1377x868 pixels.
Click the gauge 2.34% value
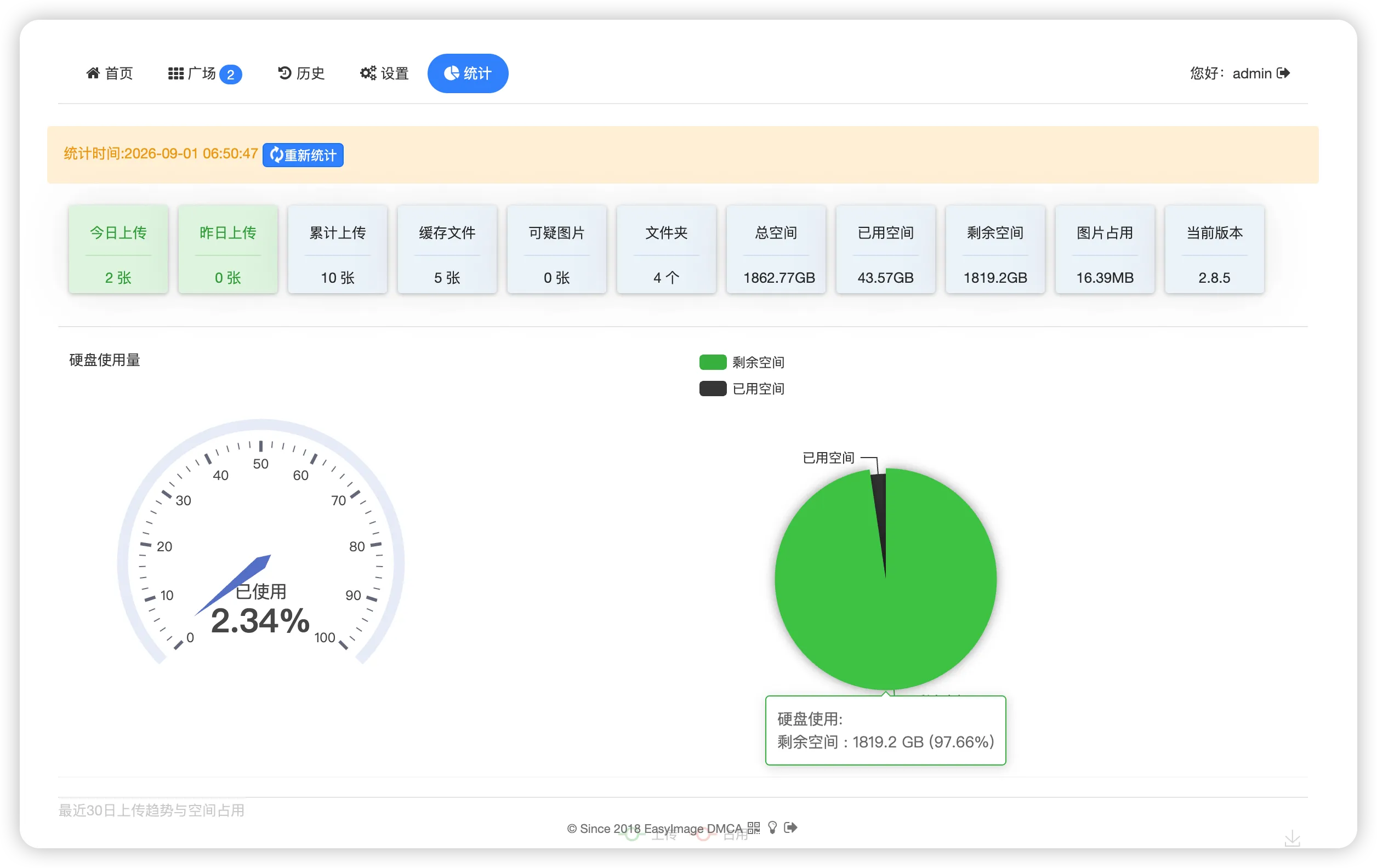[x=260, y=621]
